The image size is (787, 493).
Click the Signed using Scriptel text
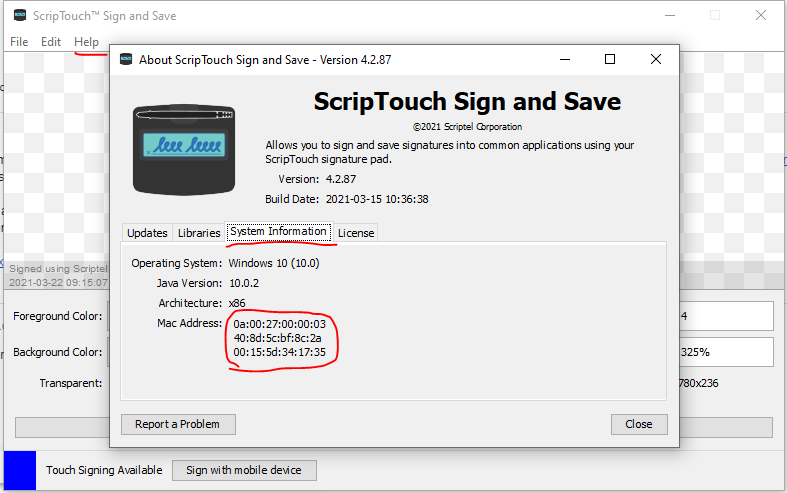tap(58, 269)
